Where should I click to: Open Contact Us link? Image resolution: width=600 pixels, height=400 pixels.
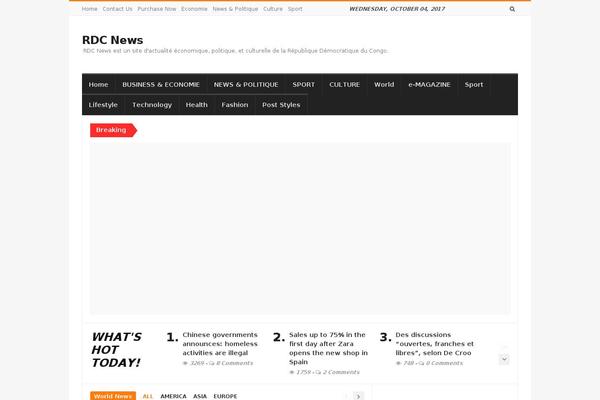(117, 9)
